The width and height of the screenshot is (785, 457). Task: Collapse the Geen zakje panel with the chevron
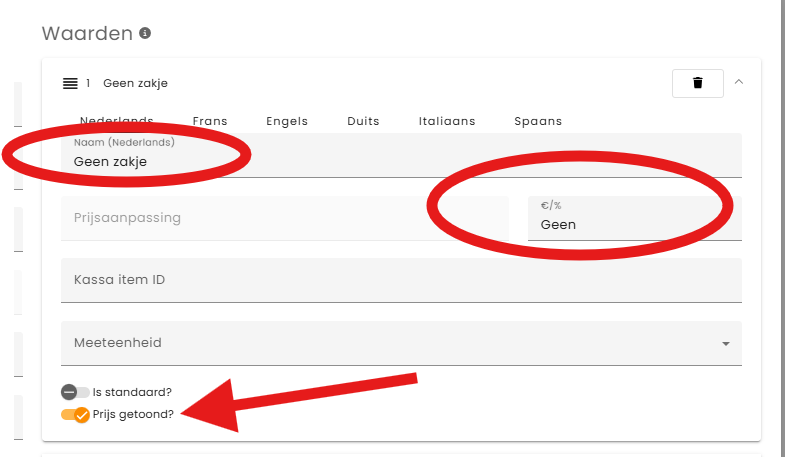point(739,82)
